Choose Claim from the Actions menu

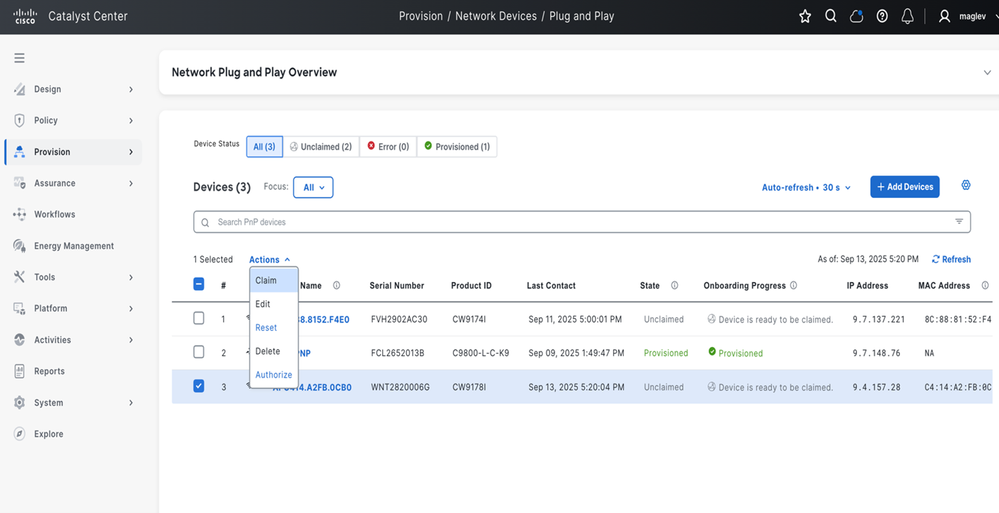(274, 280)
